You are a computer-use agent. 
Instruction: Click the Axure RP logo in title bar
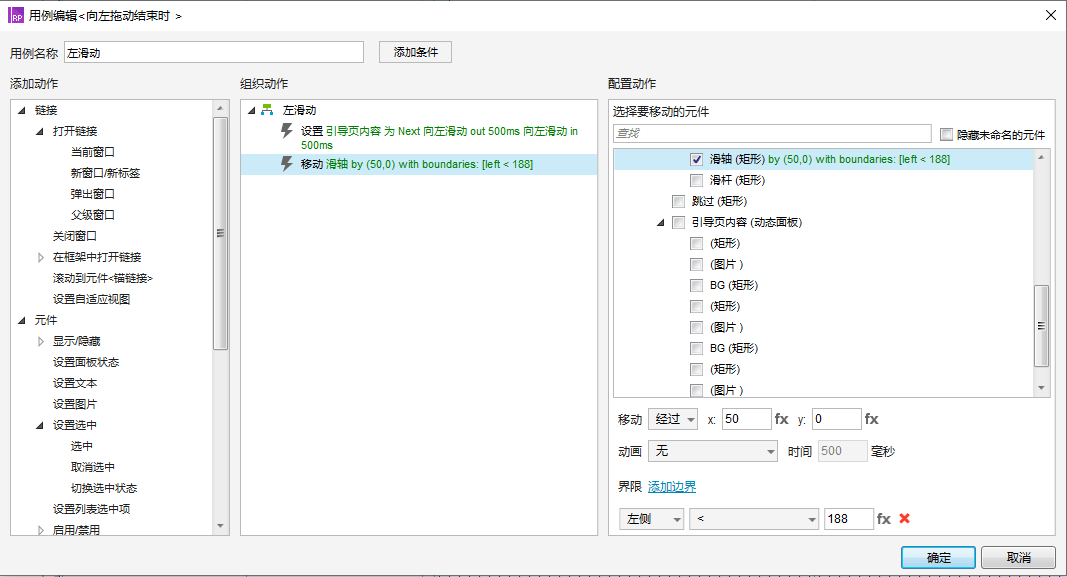pyautogui.click(x=16, y=16)
